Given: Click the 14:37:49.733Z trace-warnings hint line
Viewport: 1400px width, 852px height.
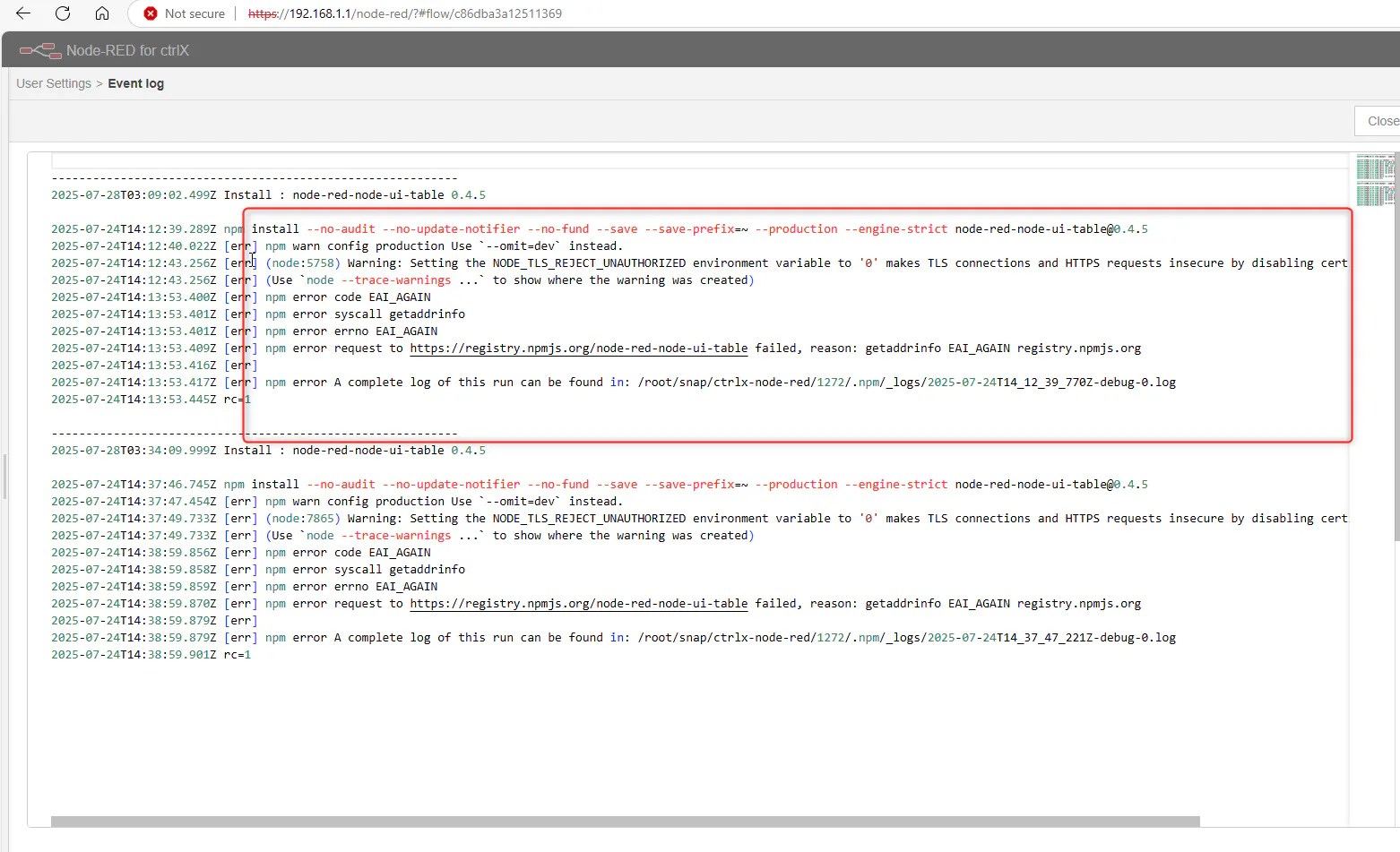Looking at the screenshot, I should tap(402, 536).
